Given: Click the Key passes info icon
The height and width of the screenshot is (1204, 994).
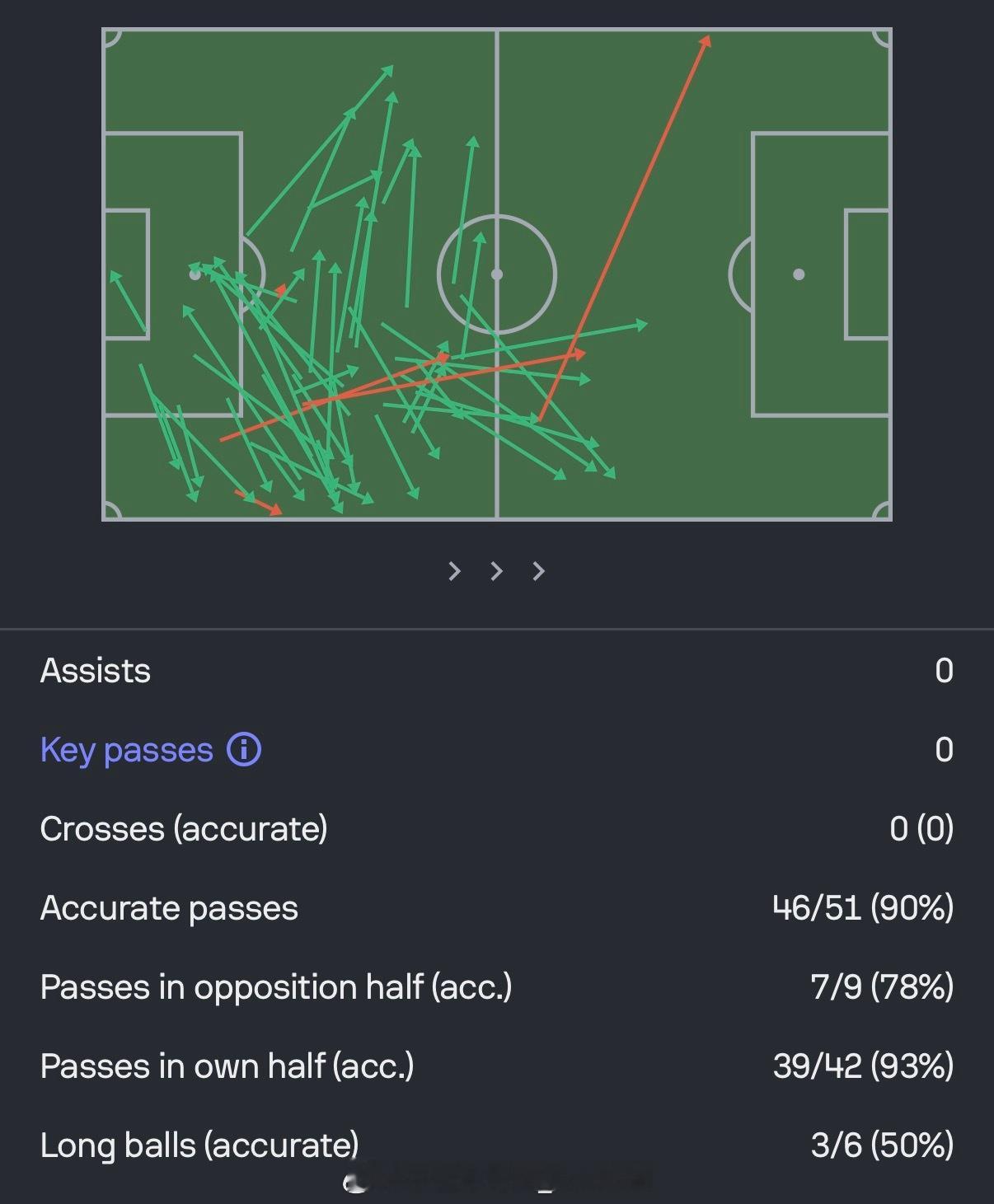Looking at the screenshot, I should point(244,750).
